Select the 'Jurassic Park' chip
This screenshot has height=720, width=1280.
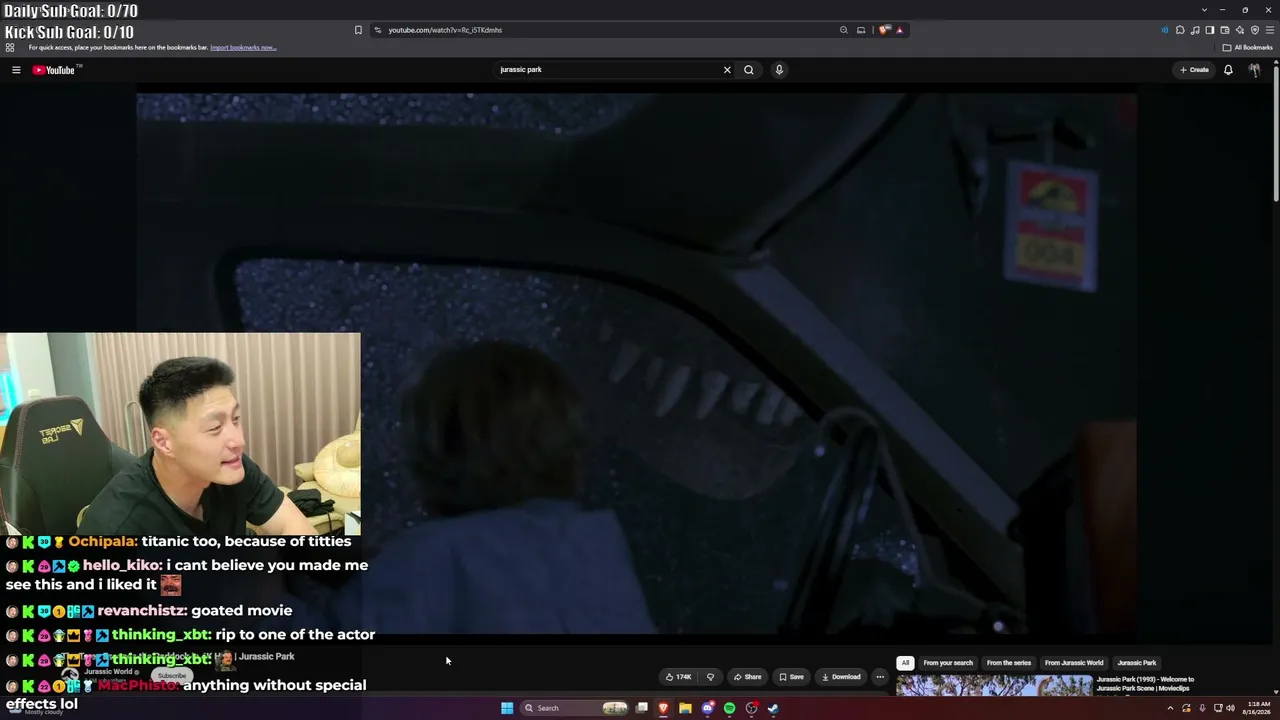coord(1136,663)
